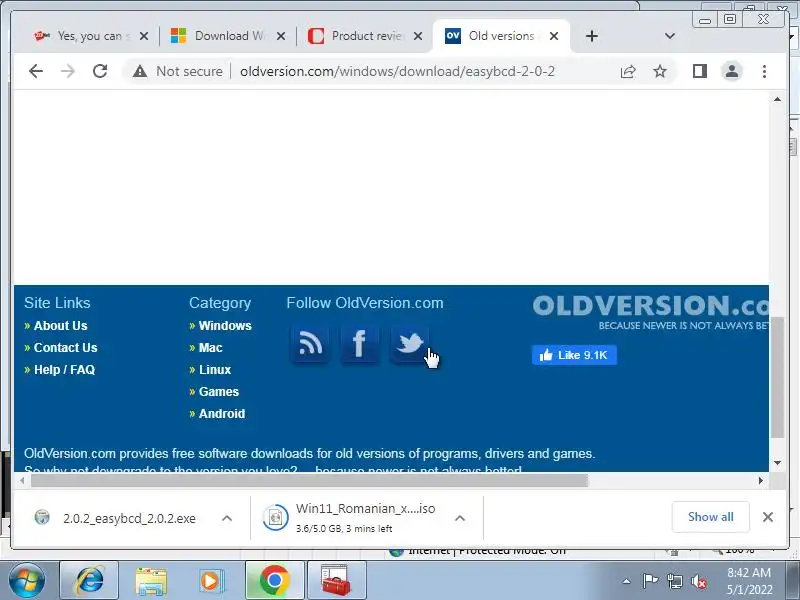800x600 pixels.
Task: Share this page via share icon
Action: [628, 71]
